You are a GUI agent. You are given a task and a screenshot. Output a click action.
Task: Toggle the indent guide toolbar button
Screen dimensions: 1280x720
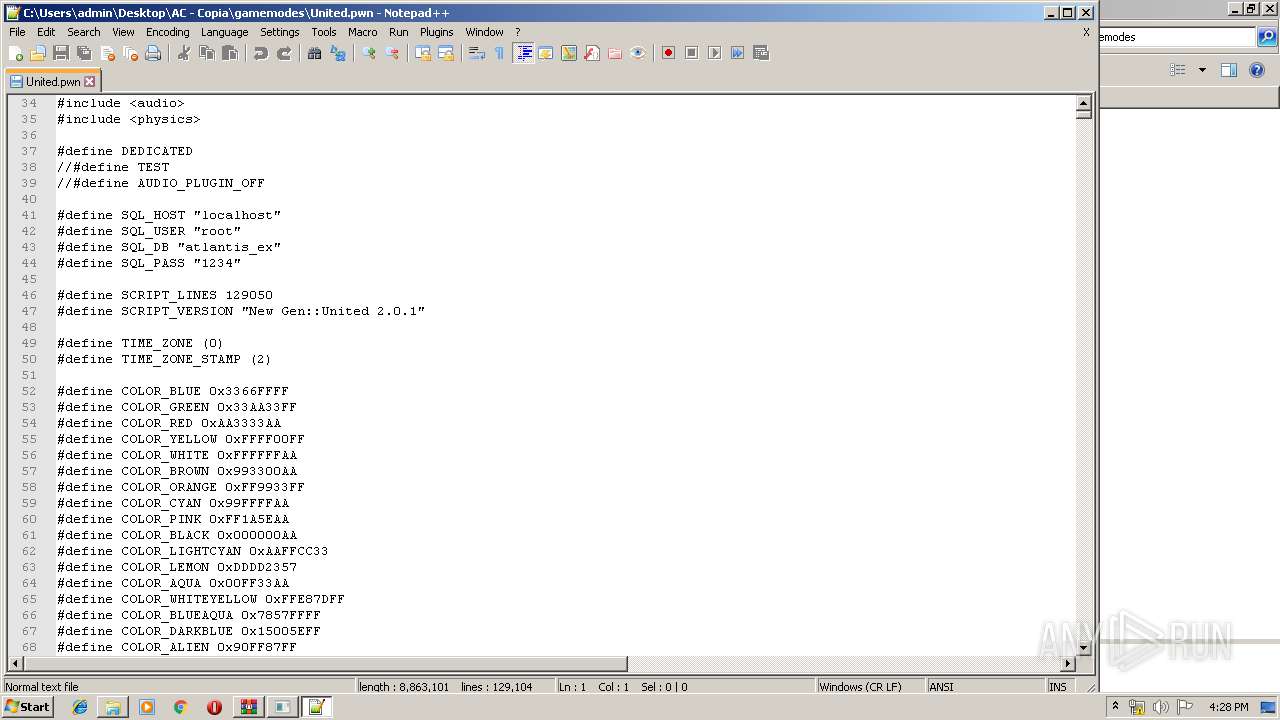tap(523, 53)
